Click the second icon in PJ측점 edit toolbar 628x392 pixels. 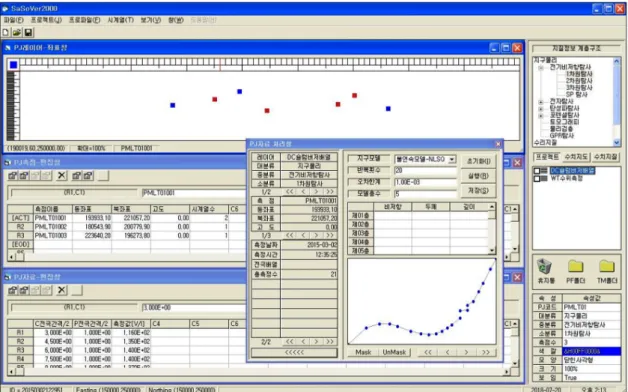(24, 175)
